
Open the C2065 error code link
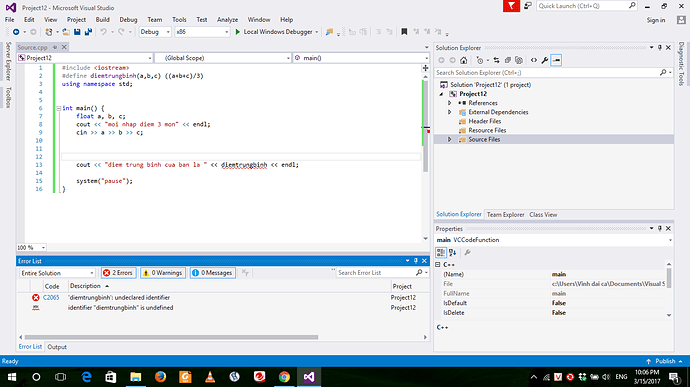[51, 298]
